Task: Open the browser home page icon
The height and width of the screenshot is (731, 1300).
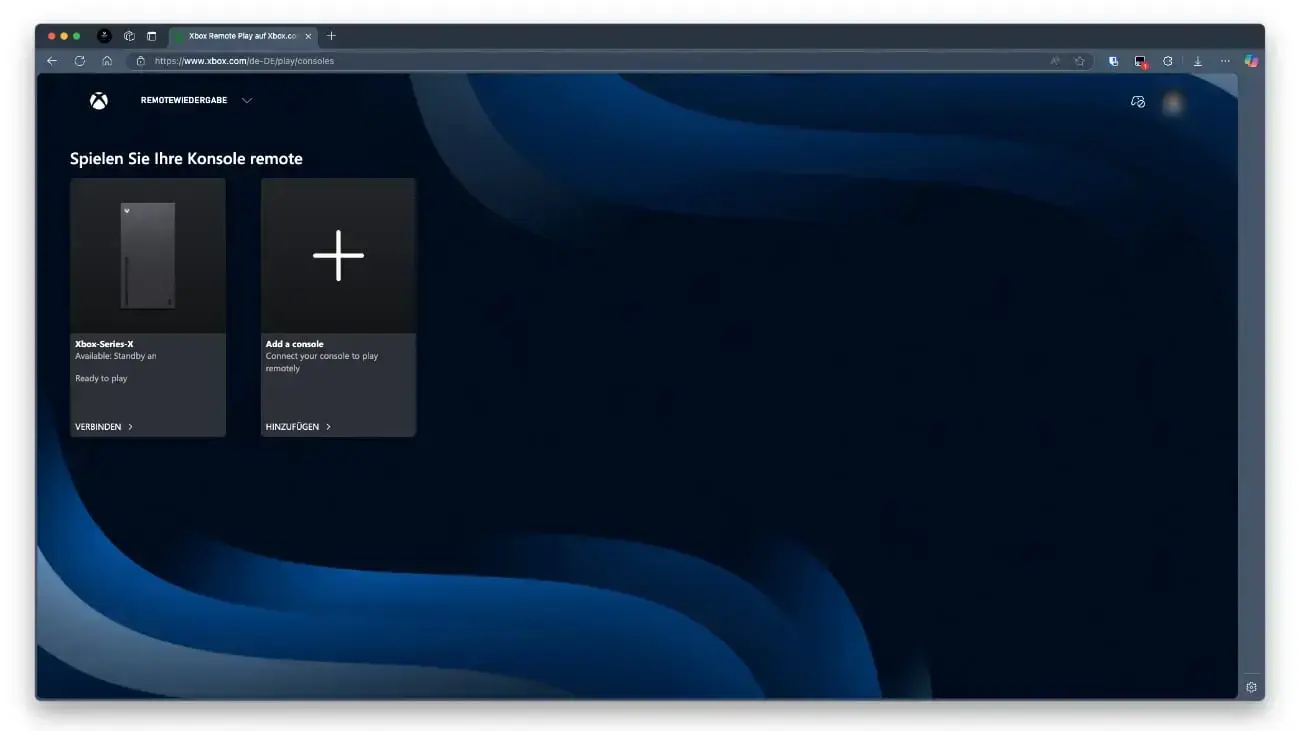Action: coord(107,61)
